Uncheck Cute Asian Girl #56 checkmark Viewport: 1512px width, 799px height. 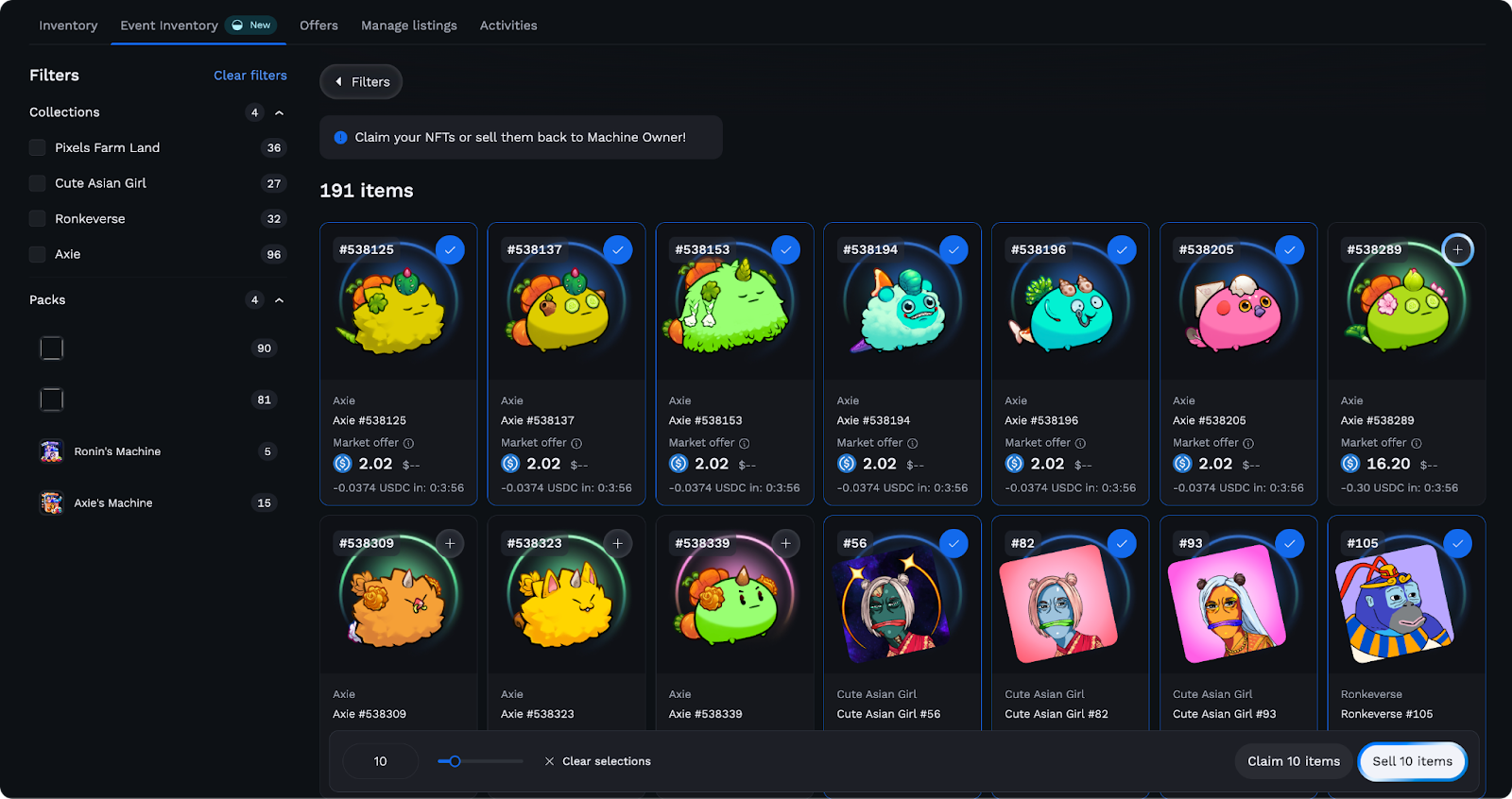click(x=954, y=544)
